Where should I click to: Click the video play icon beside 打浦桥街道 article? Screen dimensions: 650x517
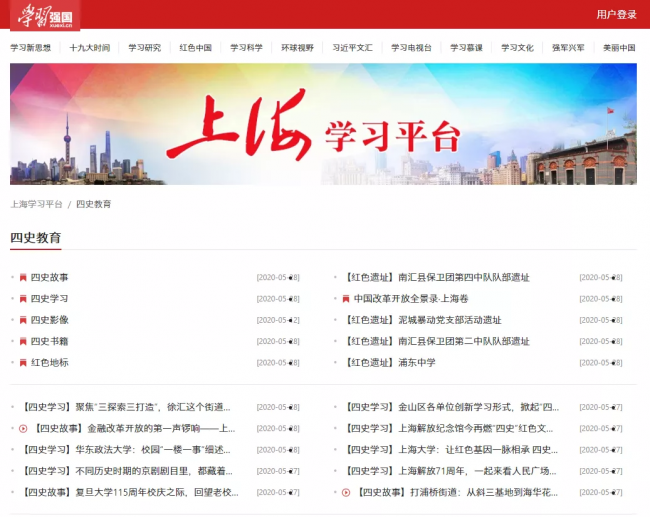[346, 492]
